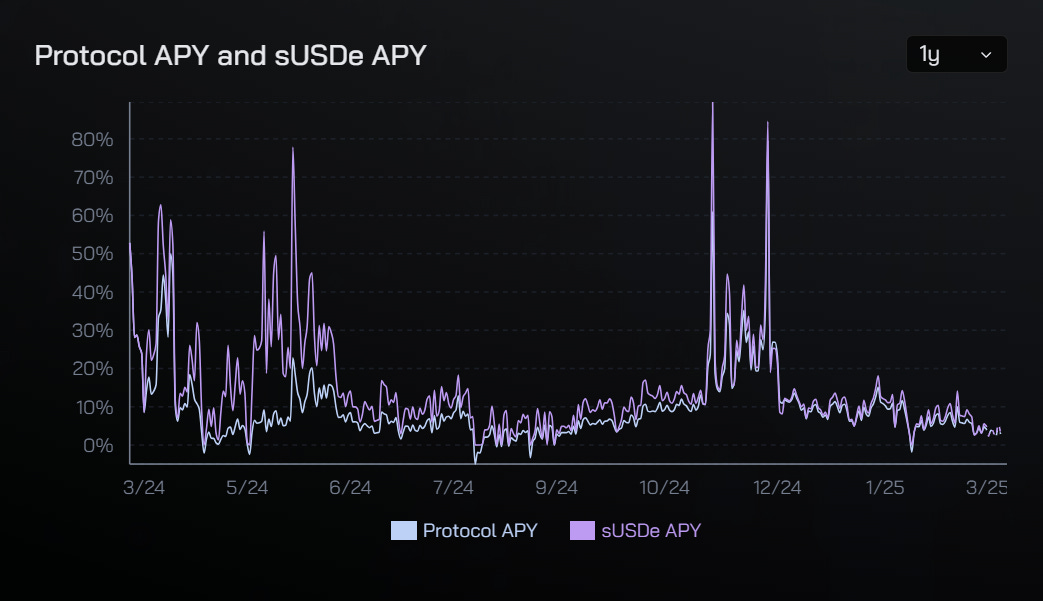
Task: Click the 70% y-axis label
Action: tap(92, 178)
